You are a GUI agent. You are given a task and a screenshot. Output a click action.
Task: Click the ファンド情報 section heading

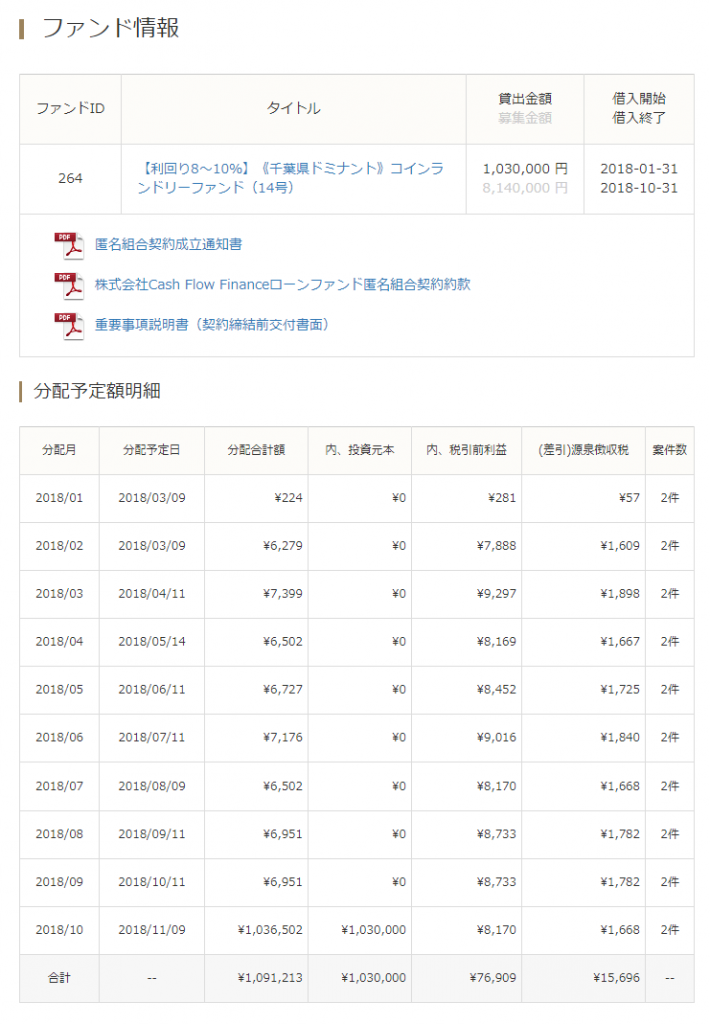point(110,28)
